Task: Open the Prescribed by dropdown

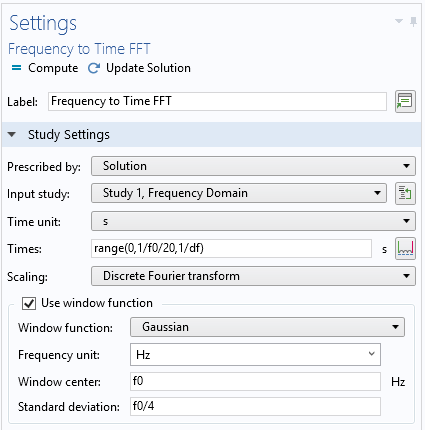Action: coord(253,166)
